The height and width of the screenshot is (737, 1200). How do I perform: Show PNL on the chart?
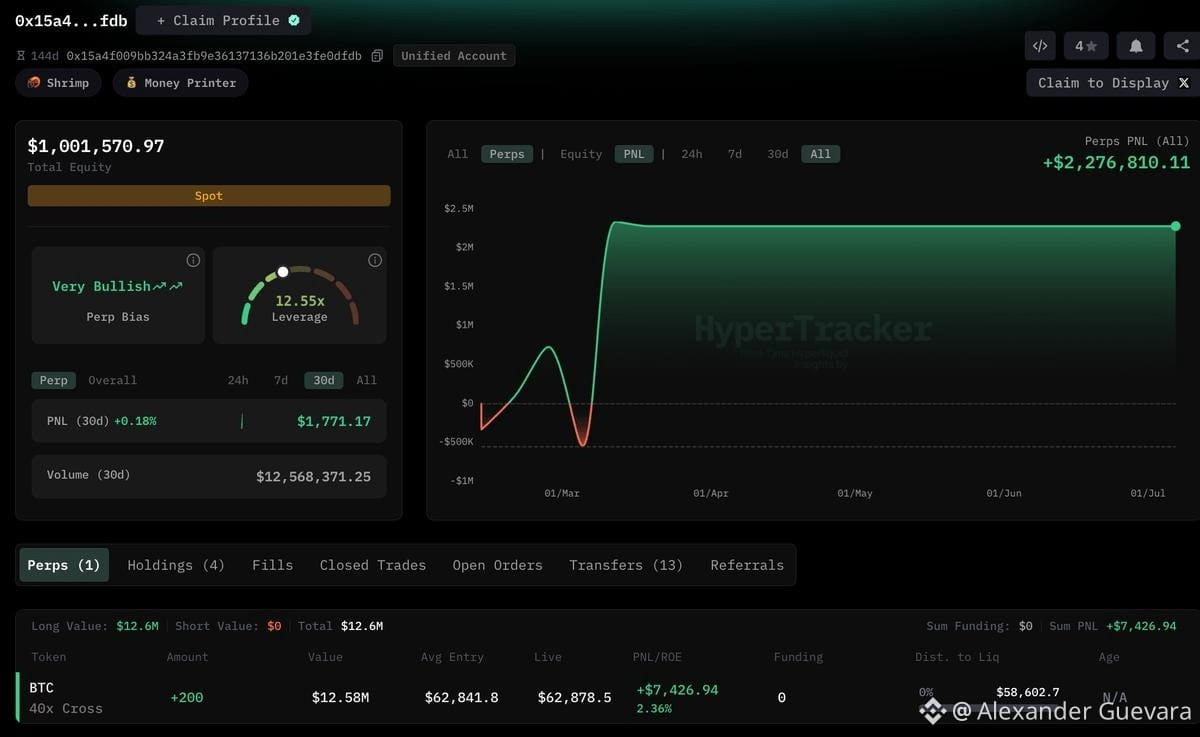pos(634,154)
